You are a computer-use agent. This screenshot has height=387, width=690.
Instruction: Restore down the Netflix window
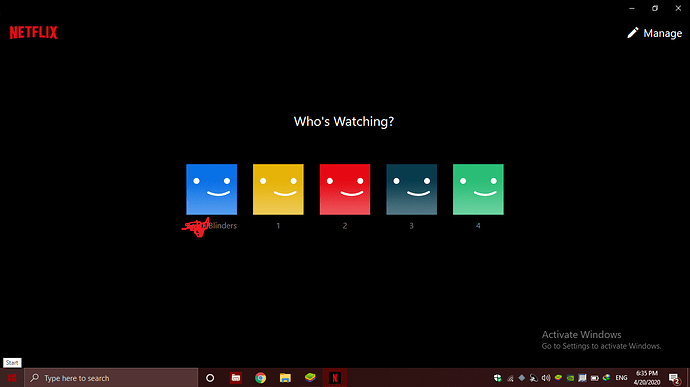tap(655, 8)
